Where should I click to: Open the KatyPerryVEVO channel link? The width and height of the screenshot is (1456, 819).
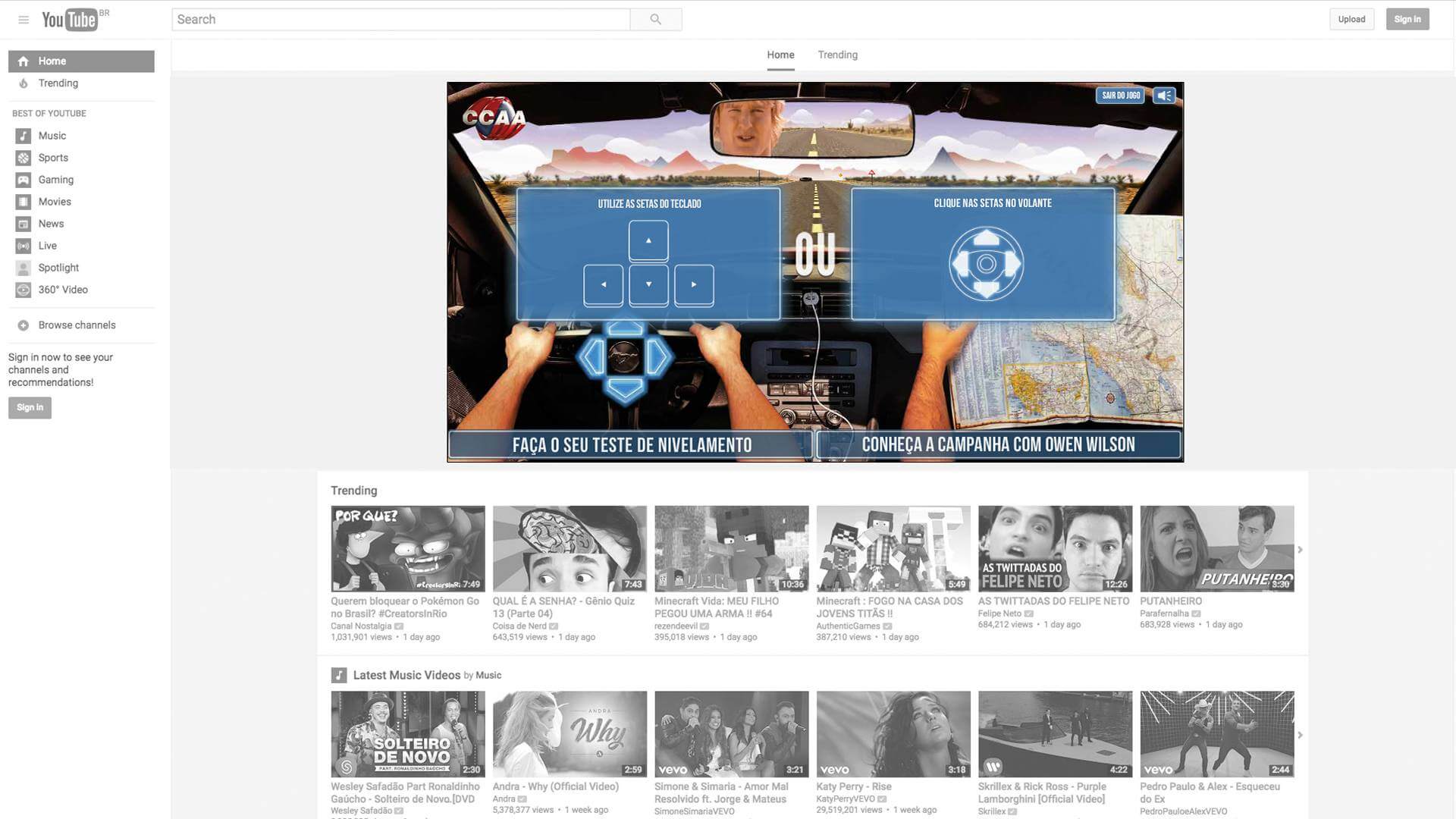[846, 799]
